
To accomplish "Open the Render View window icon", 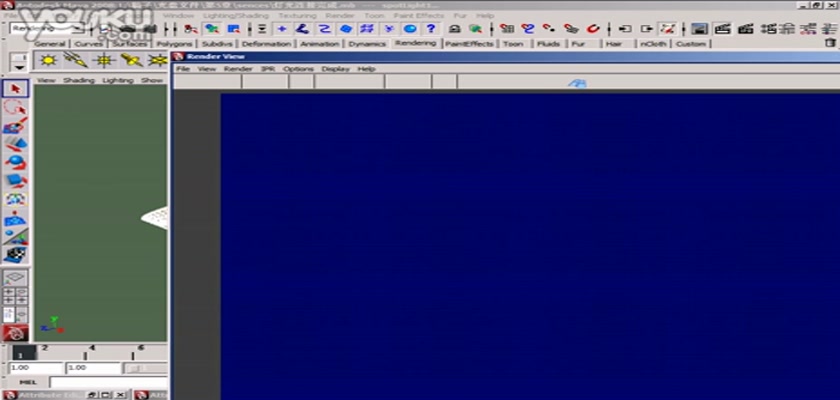I will pos(699,28).
